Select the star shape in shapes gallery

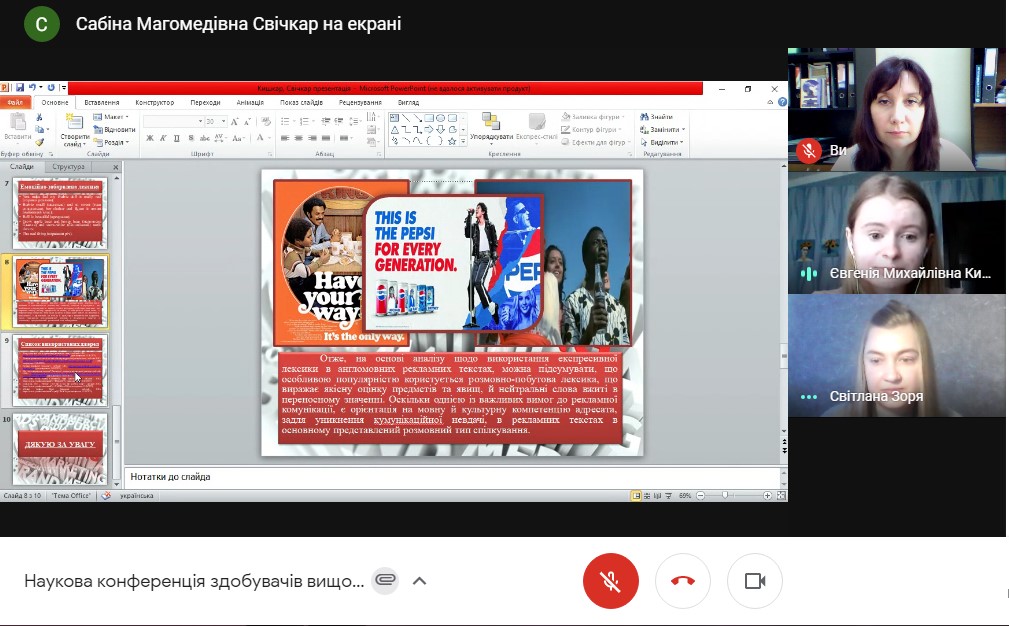[x=452, y=141]
